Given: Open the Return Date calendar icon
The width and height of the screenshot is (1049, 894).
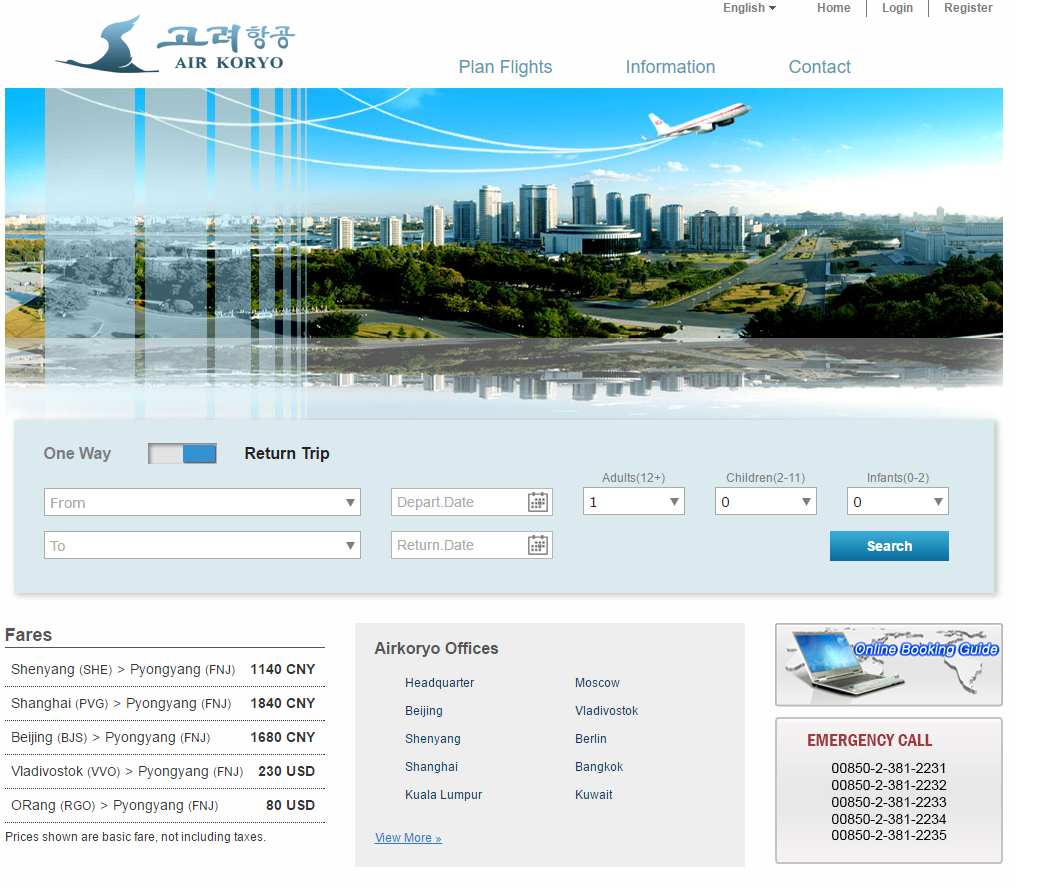Looking at the screenshot, I should 538,545.
